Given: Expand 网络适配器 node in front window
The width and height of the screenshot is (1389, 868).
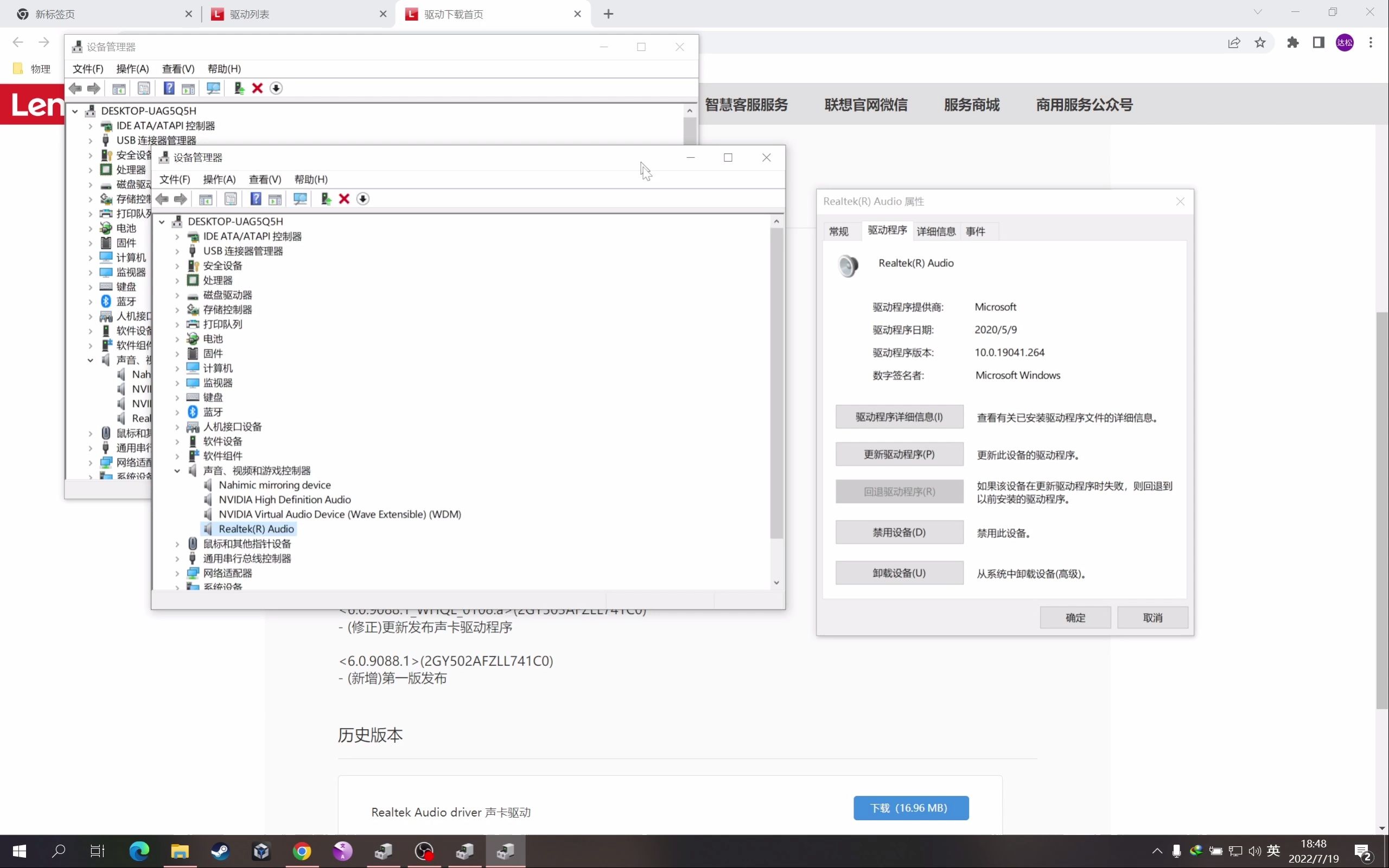Looking at the screenshot, I should 177,573.
